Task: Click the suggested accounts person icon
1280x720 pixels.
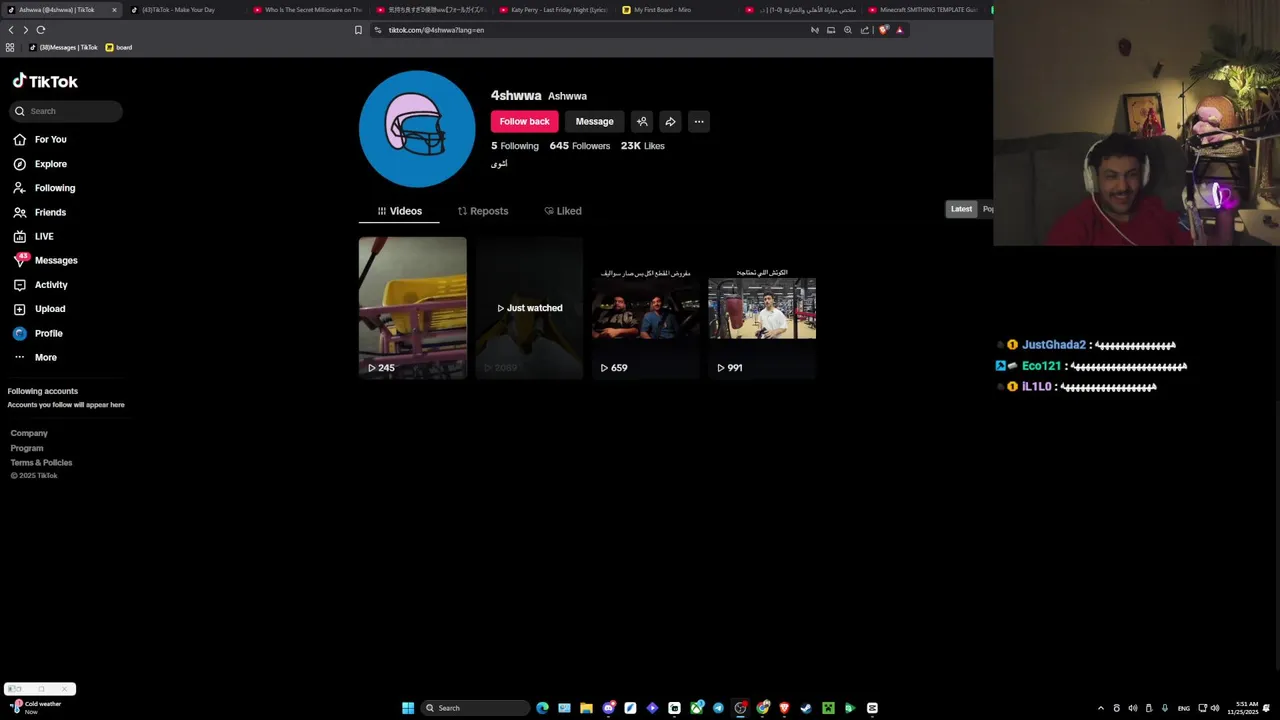Action: pos(642,121)
